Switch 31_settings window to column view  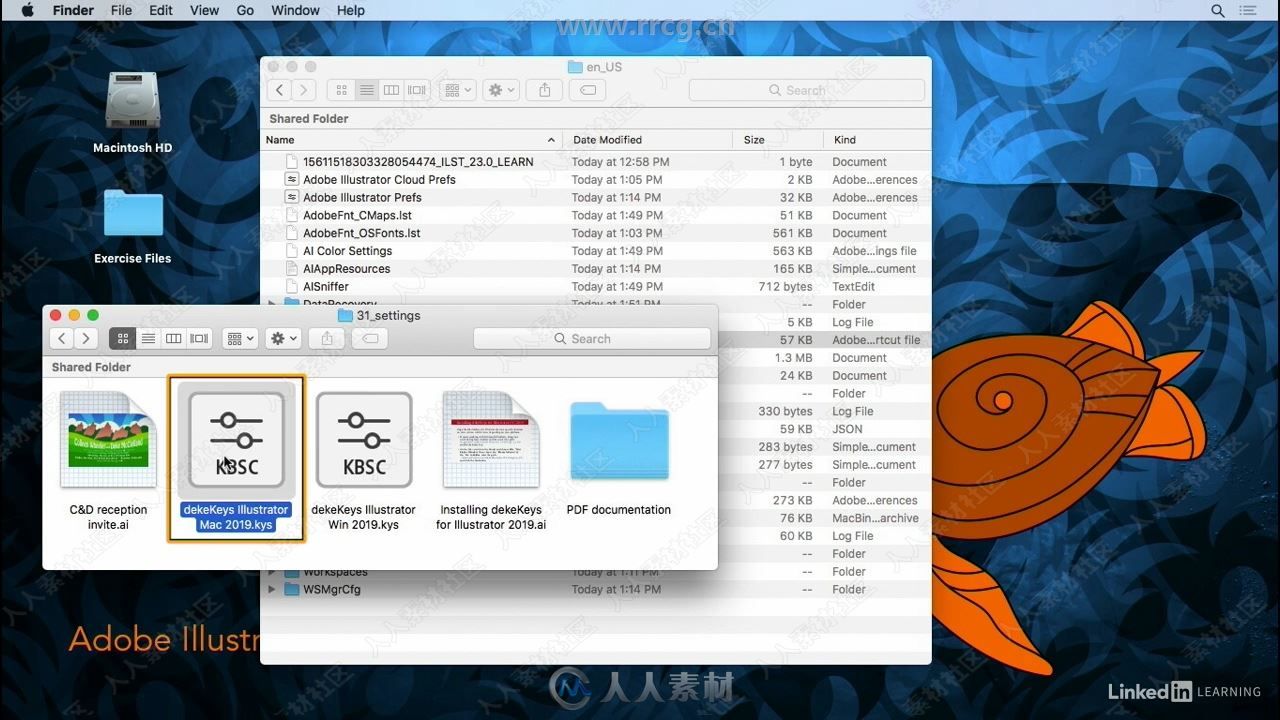click(x=174, y=339)
